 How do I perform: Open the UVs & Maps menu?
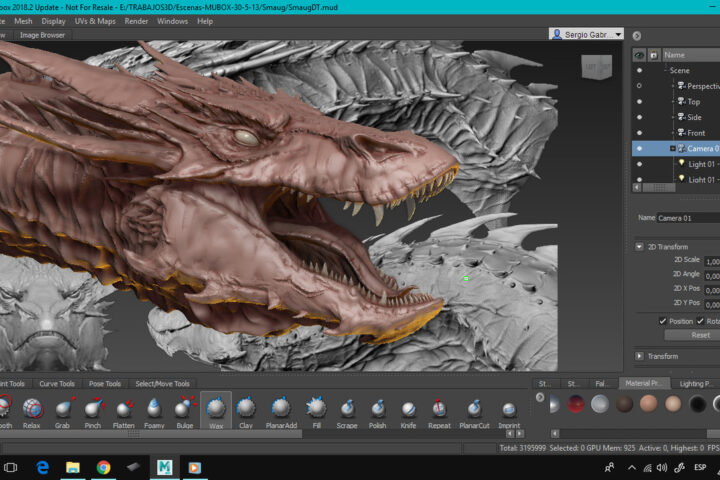(95, 21)
